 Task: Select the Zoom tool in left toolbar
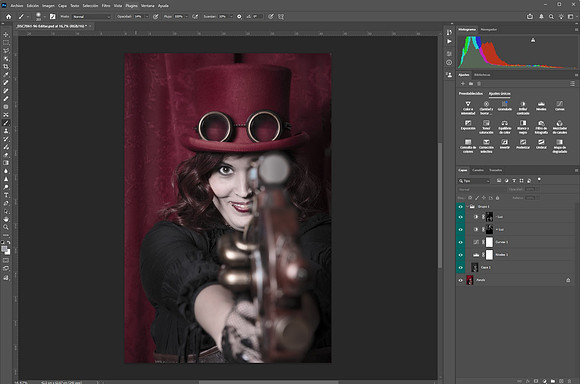pyautogui.click(x=6, y=227)
